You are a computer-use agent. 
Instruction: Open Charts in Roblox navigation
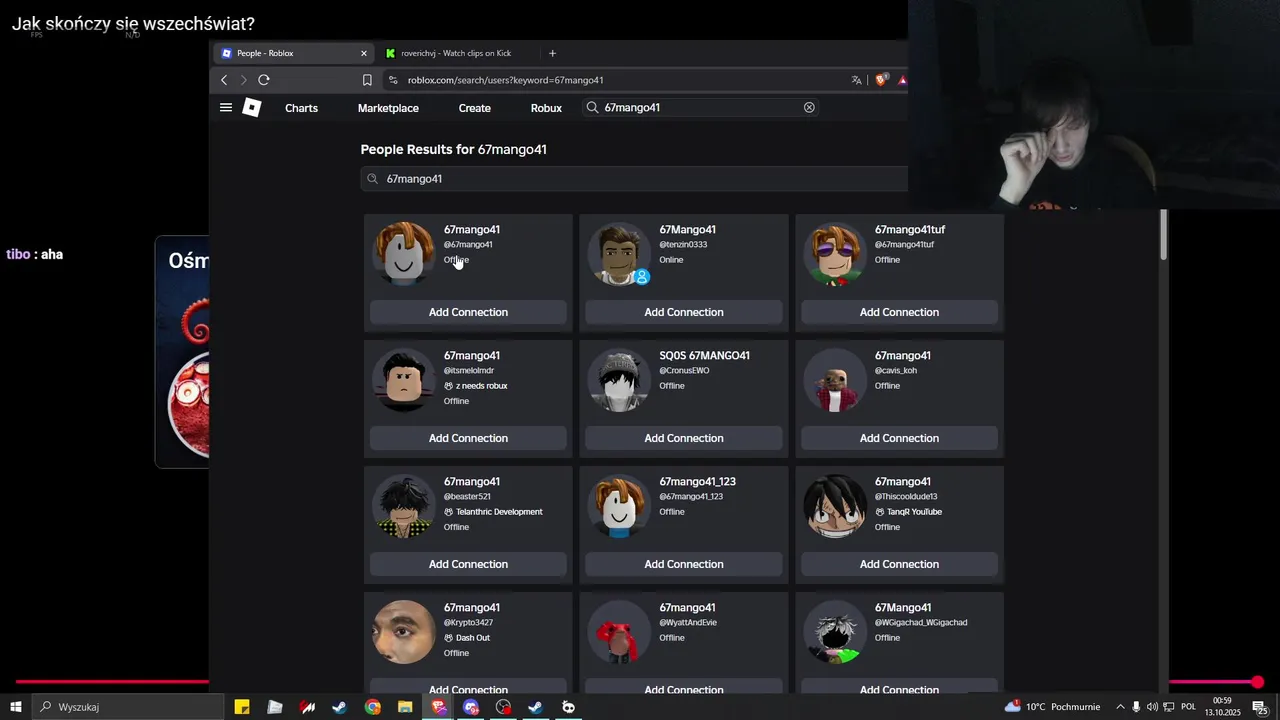pyautogui.click(x=301, y=108)
